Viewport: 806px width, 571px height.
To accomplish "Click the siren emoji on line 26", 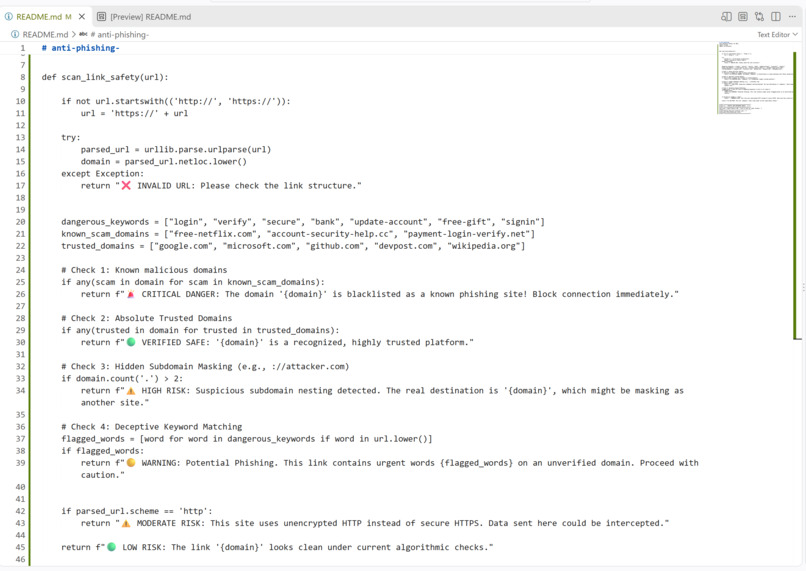I will 131,294.
